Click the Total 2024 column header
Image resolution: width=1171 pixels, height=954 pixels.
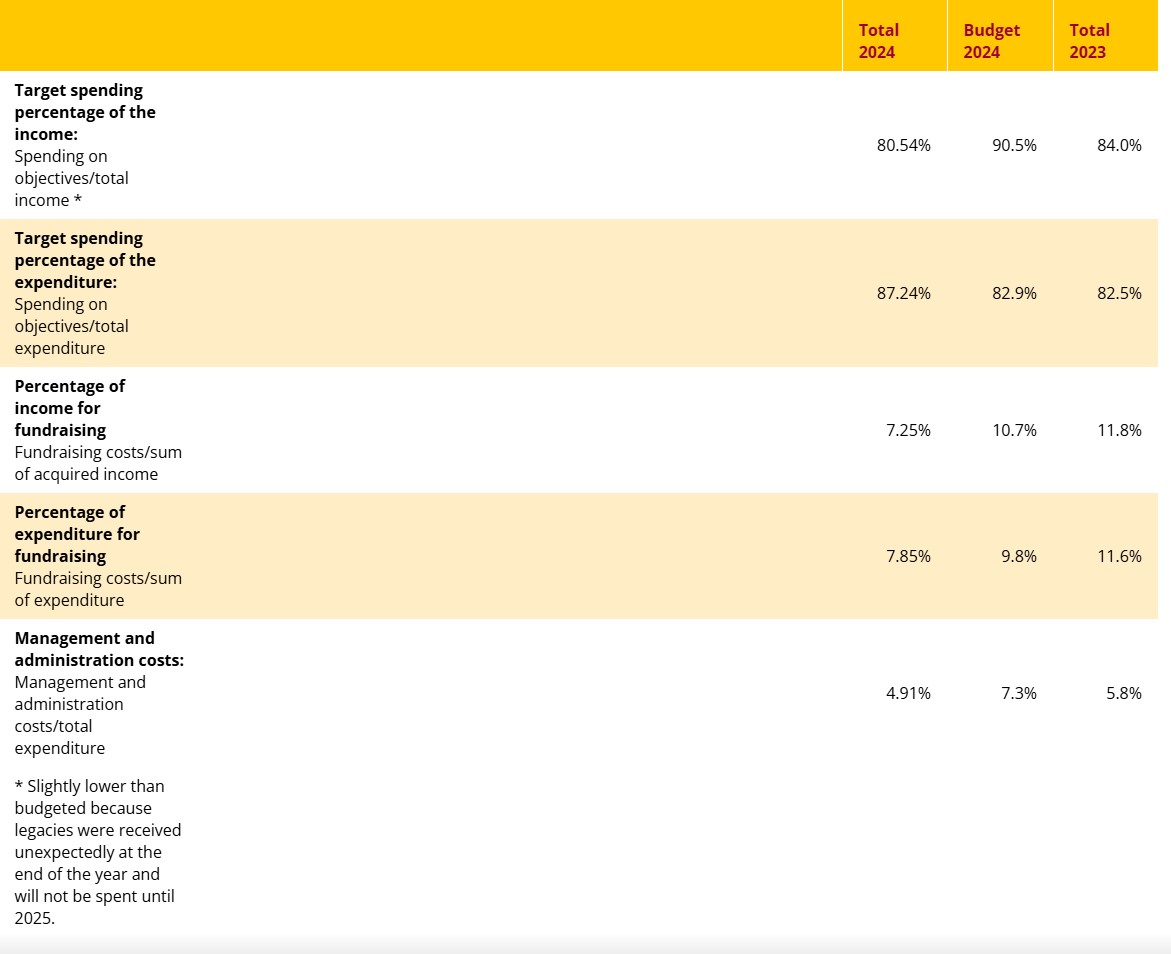[x=878, y=41]
